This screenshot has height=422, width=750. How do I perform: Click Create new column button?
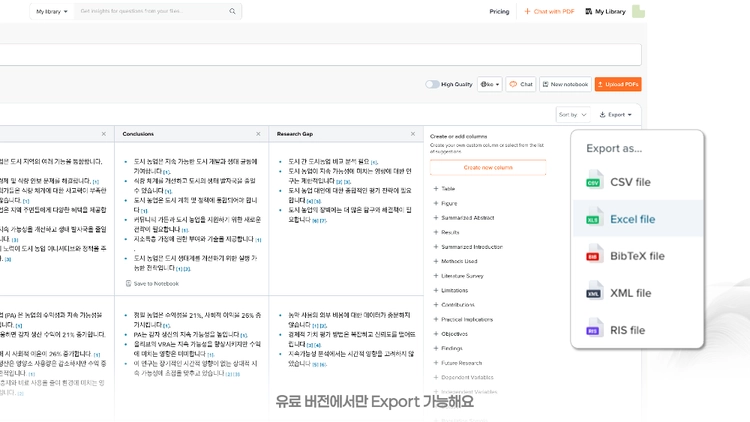[488, 167]
